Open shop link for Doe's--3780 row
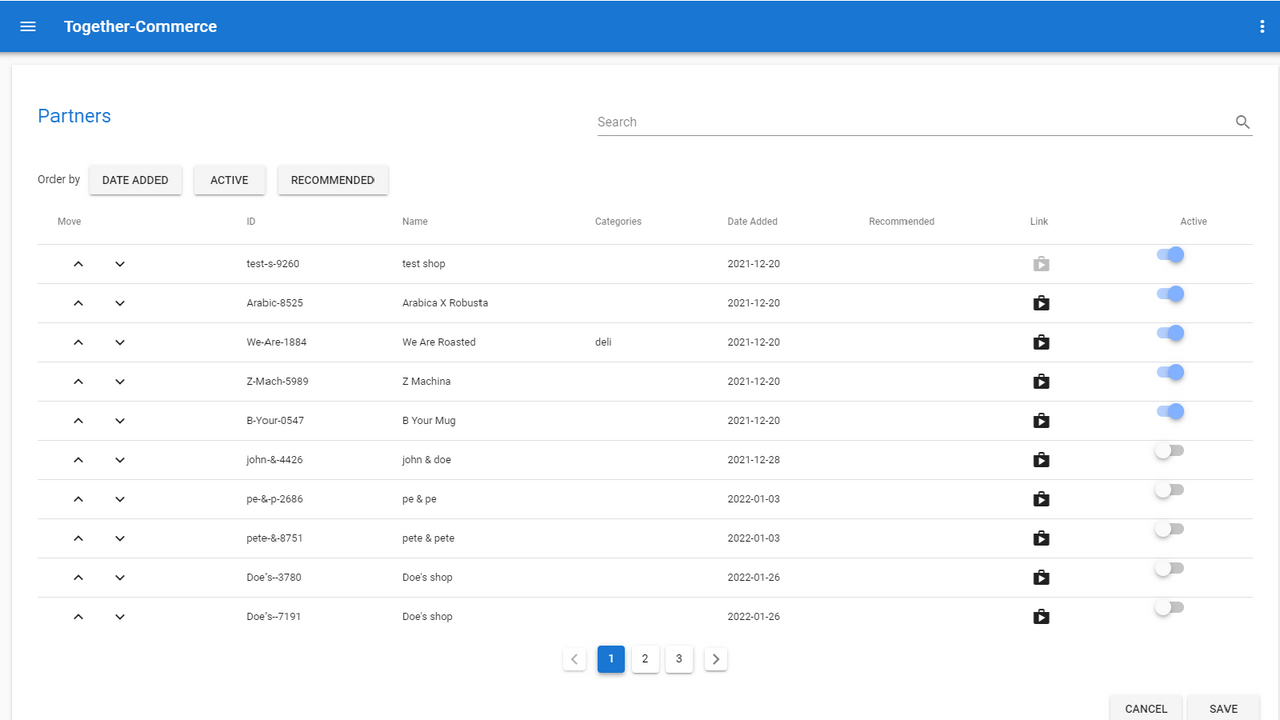The height and width of the screenshot is (720, 1280). tap(1041, 577)
